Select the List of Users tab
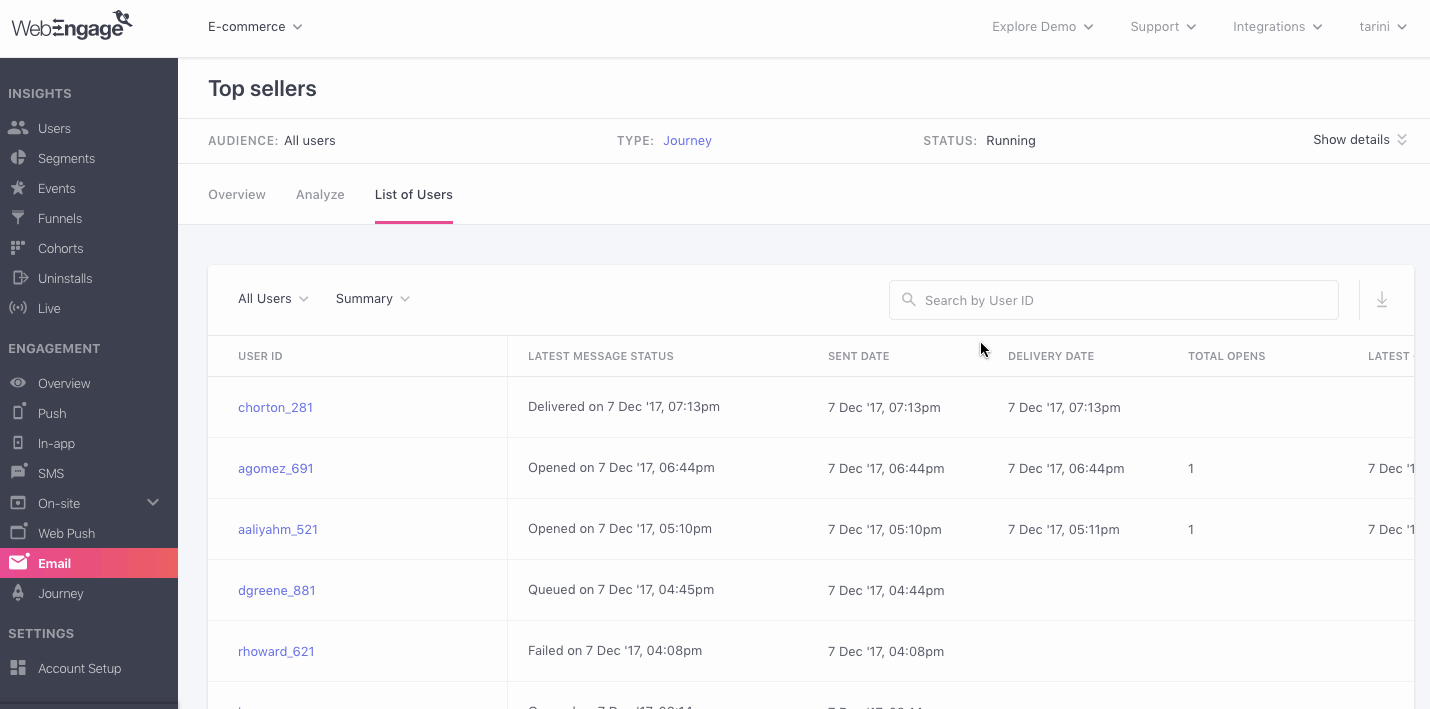Screen dimensions: 1430x709 pos(414,195)
